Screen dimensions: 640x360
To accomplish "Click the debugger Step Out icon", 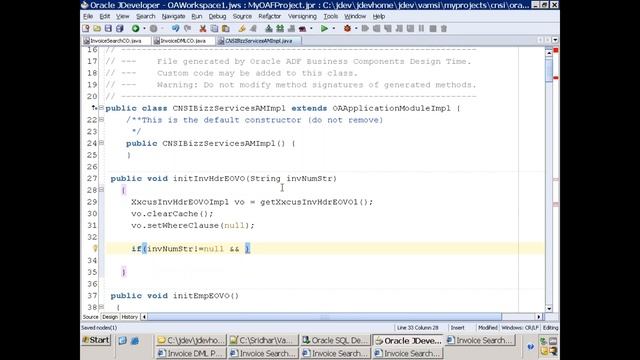I will 399,29.
